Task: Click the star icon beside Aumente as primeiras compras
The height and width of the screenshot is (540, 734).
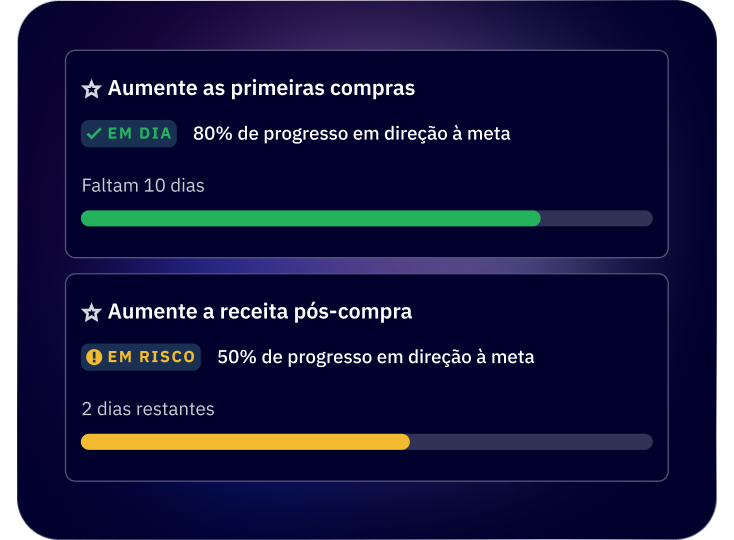Action: click(x=91, y=89)
